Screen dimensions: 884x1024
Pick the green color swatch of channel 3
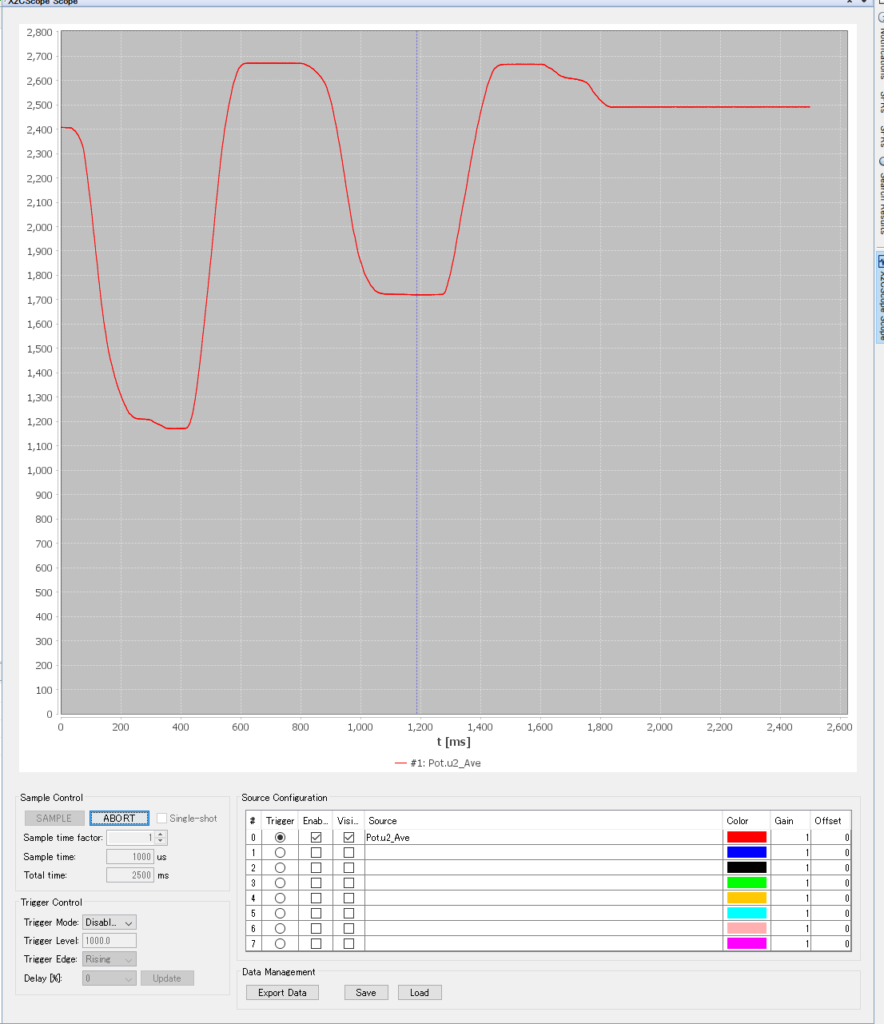[x=746, y=882]
